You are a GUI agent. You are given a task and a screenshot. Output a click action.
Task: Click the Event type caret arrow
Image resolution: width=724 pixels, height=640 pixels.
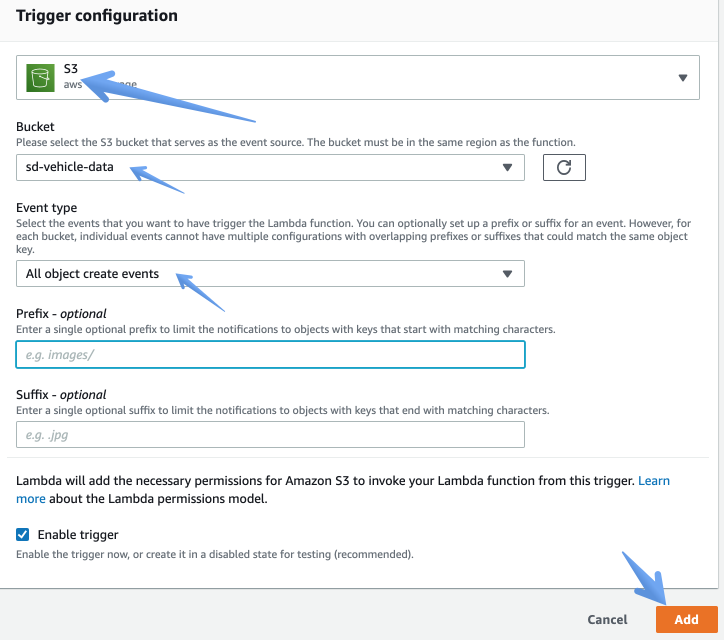pos(507,274)
